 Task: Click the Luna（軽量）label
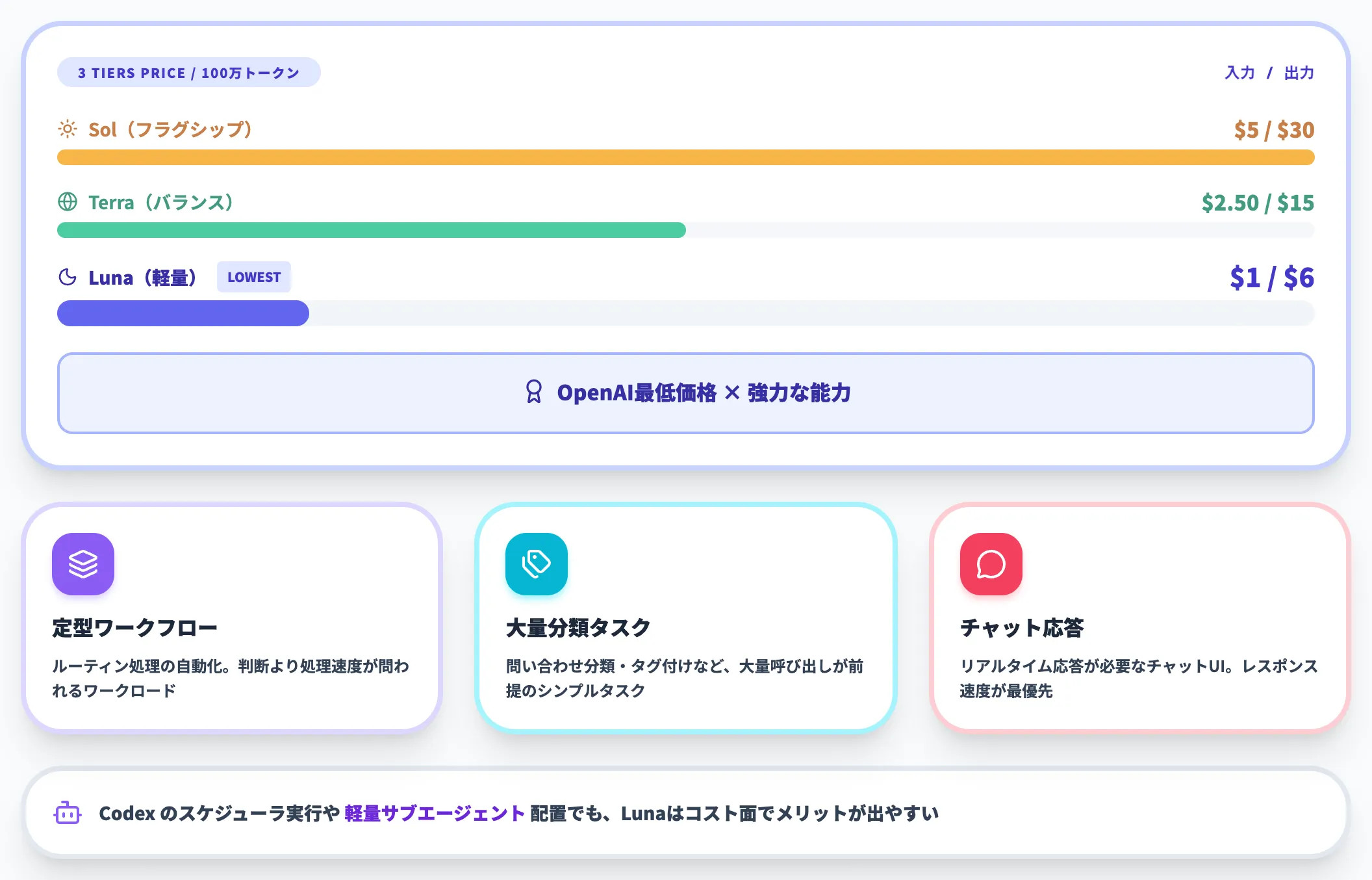coord(142,278)
